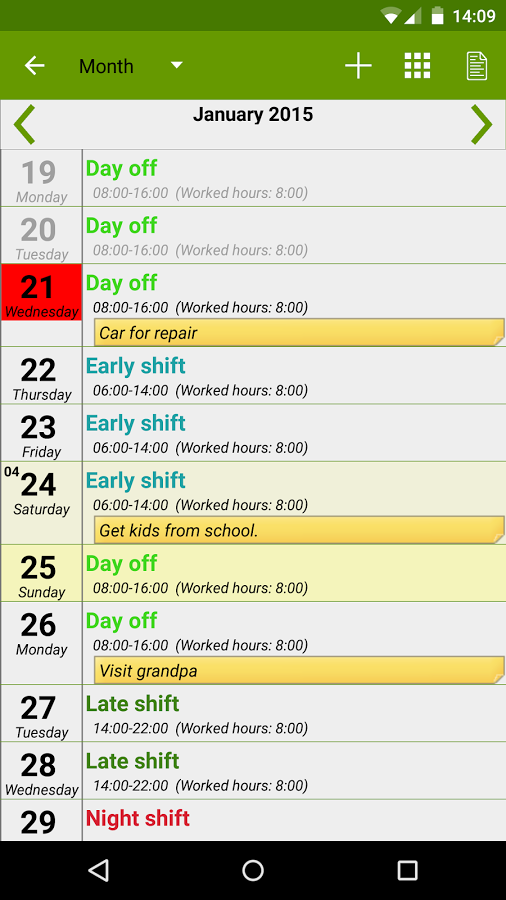Open the Get kids from school note
The image size is (506, 900).
(x=299, y=530)
